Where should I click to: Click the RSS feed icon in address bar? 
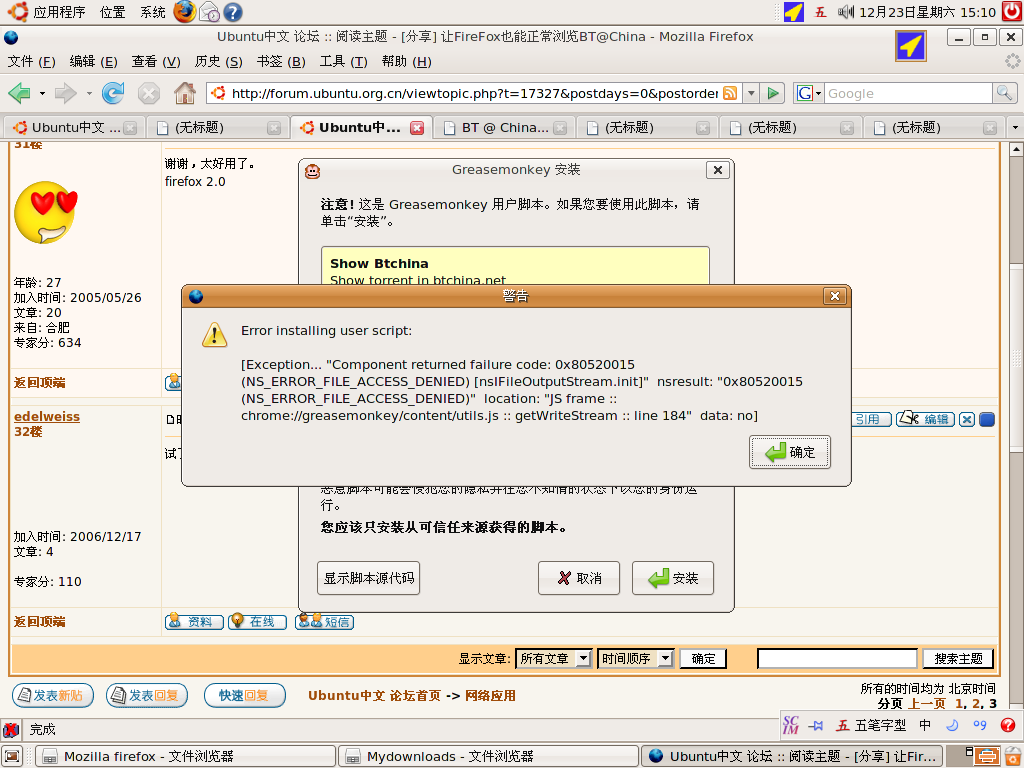tap(730, 93)
